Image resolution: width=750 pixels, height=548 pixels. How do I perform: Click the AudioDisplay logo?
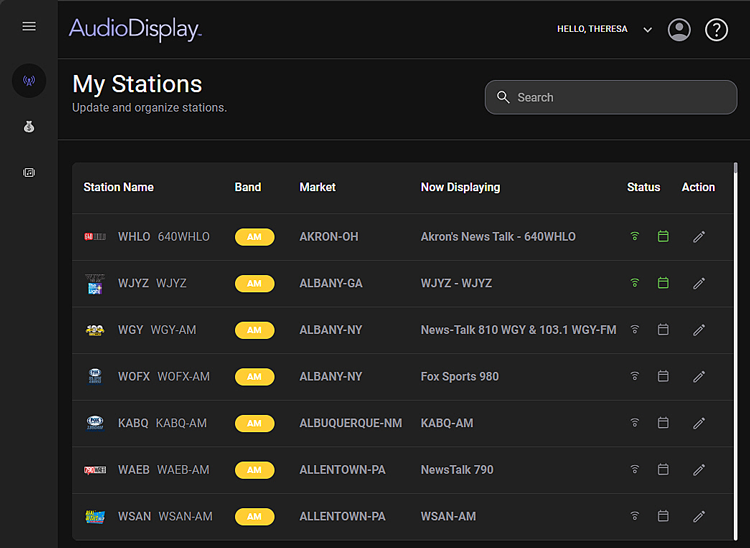135,30
